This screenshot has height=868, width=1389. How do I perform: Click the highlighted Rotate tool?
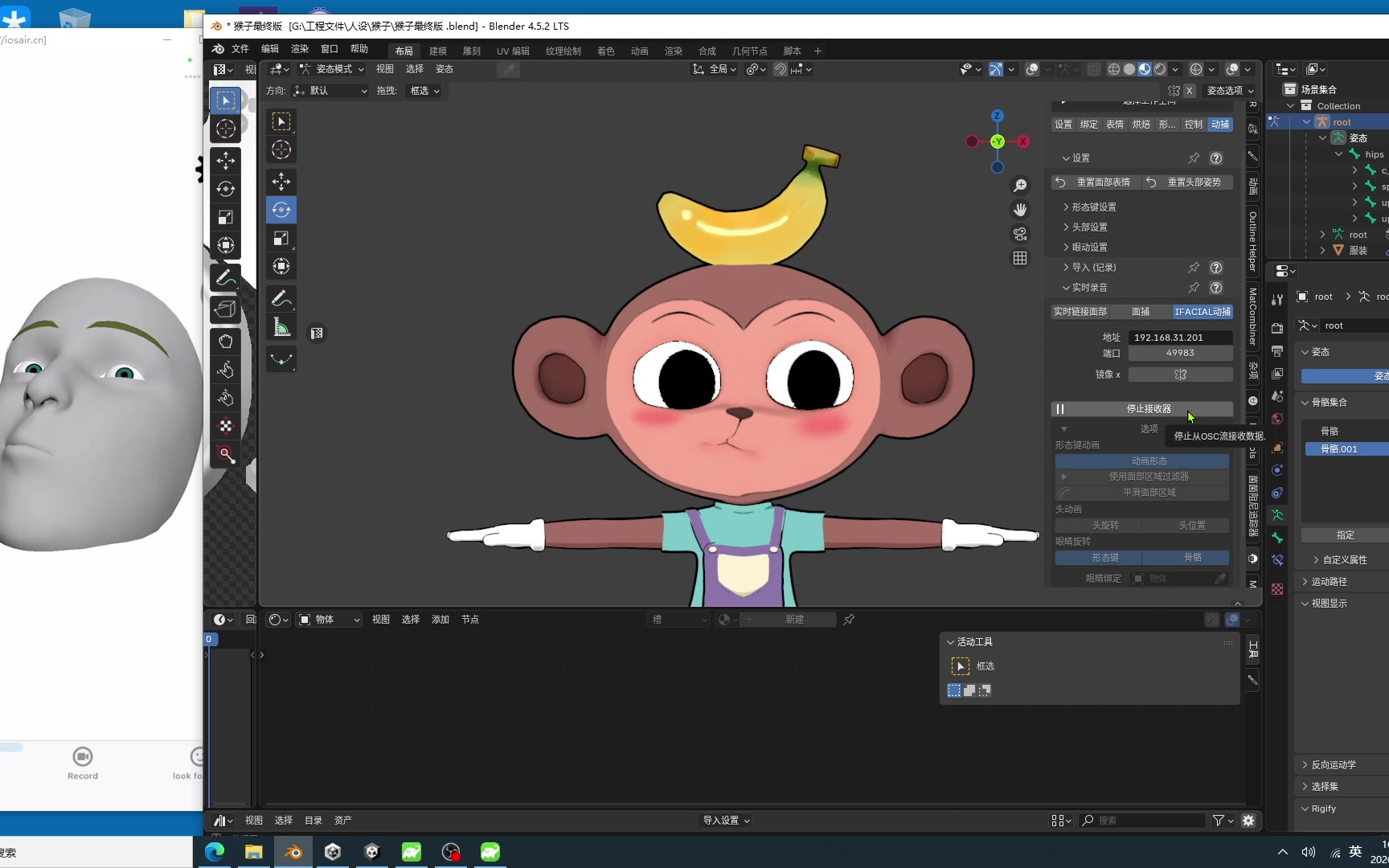click(281, 210)
